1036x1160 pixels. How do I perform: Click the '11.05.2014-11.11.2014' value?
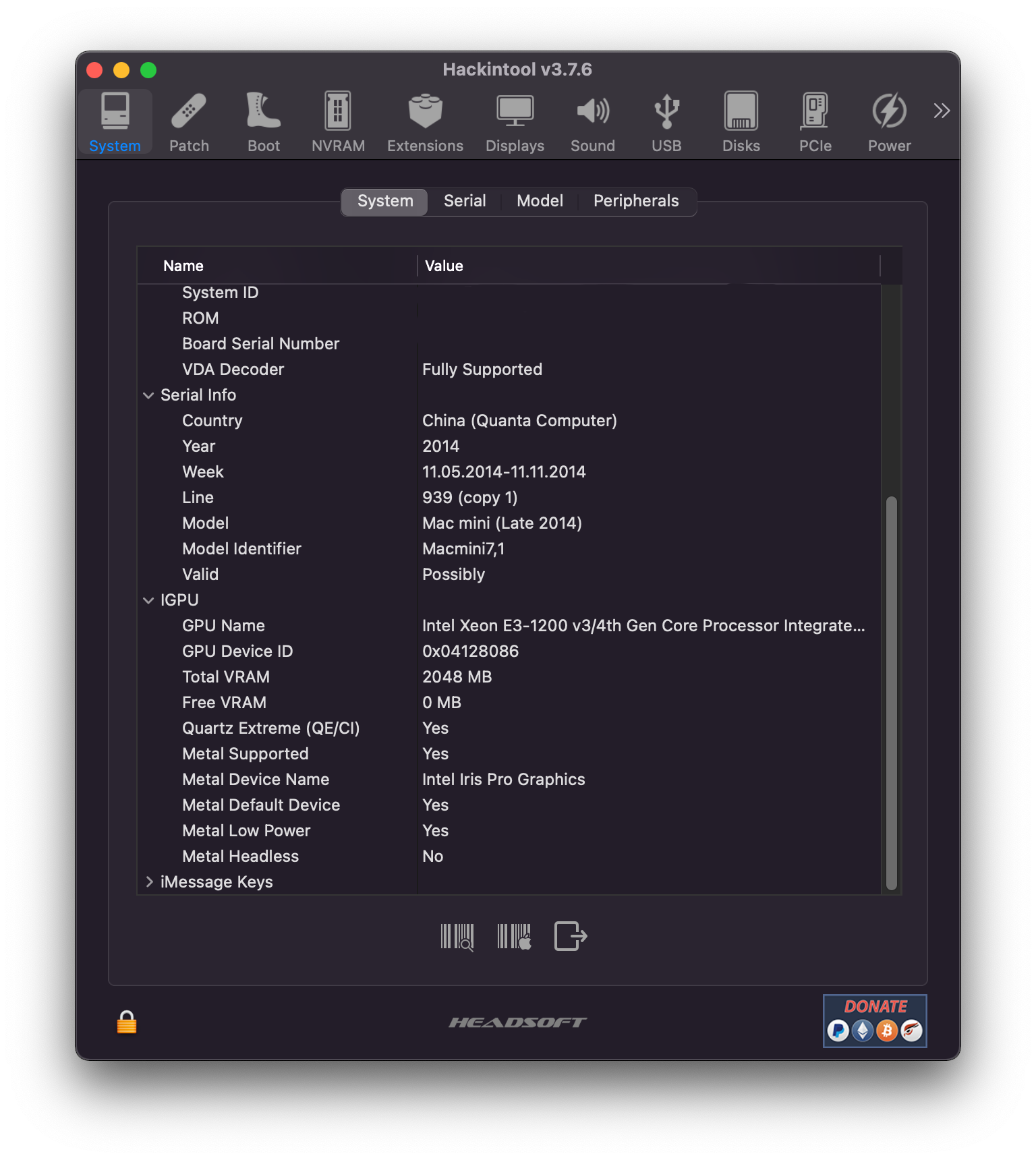(504, 472)
